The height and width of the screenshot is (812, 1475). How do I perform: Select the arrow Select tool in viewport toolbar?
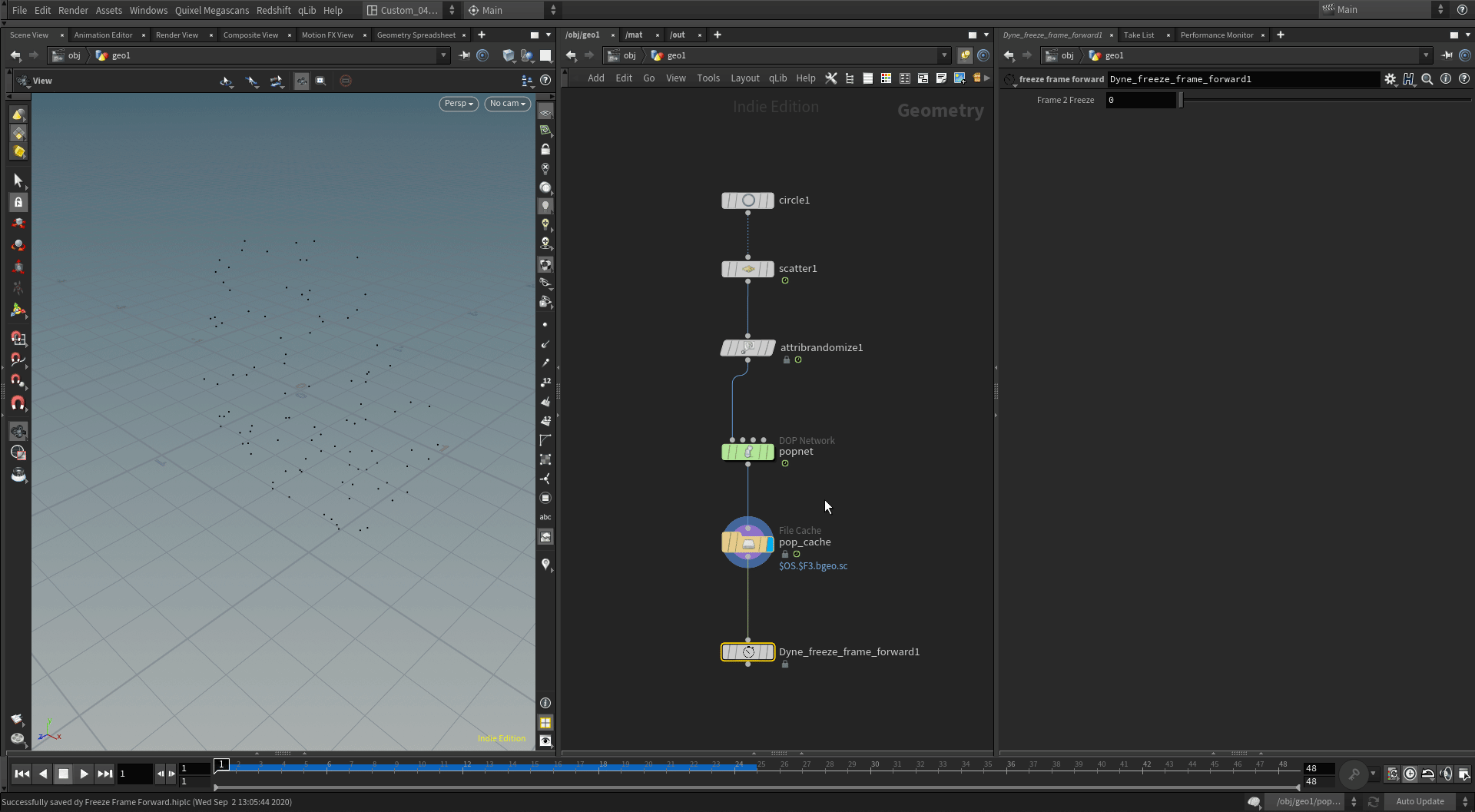click(18, 181)
